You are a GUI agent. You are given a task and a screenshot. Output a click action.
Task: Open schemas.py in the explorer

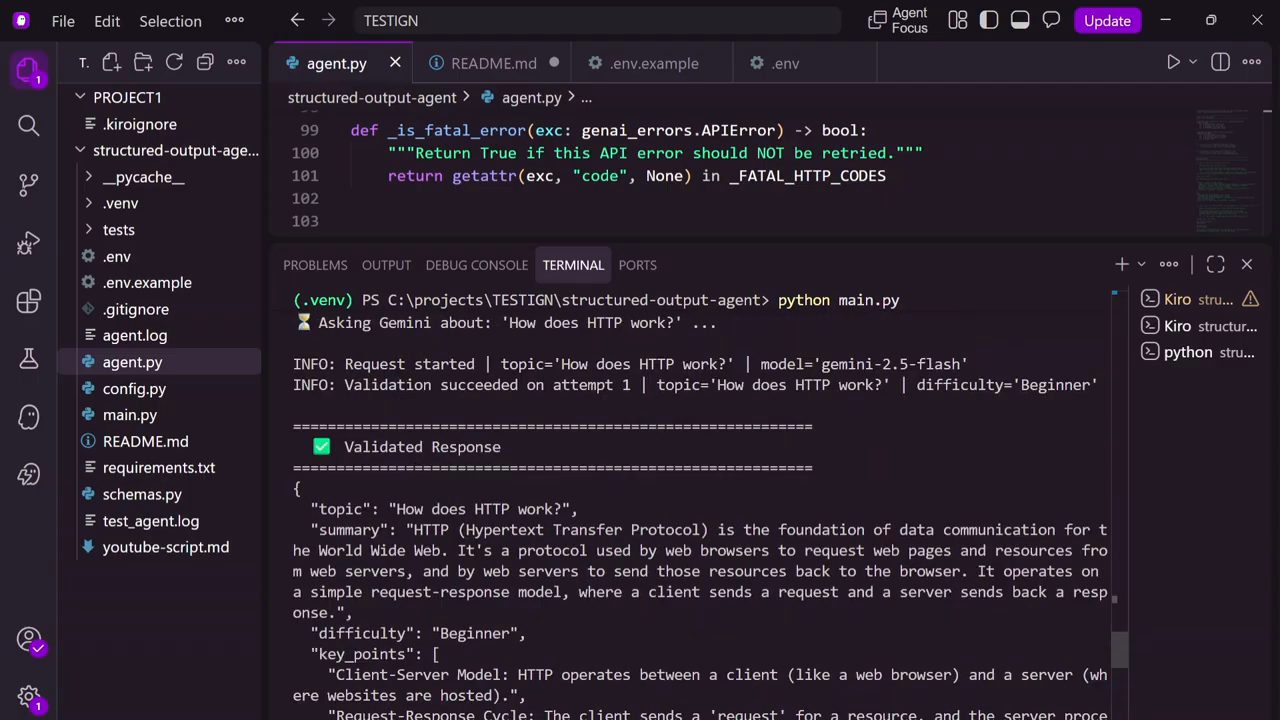pos(142,494)
